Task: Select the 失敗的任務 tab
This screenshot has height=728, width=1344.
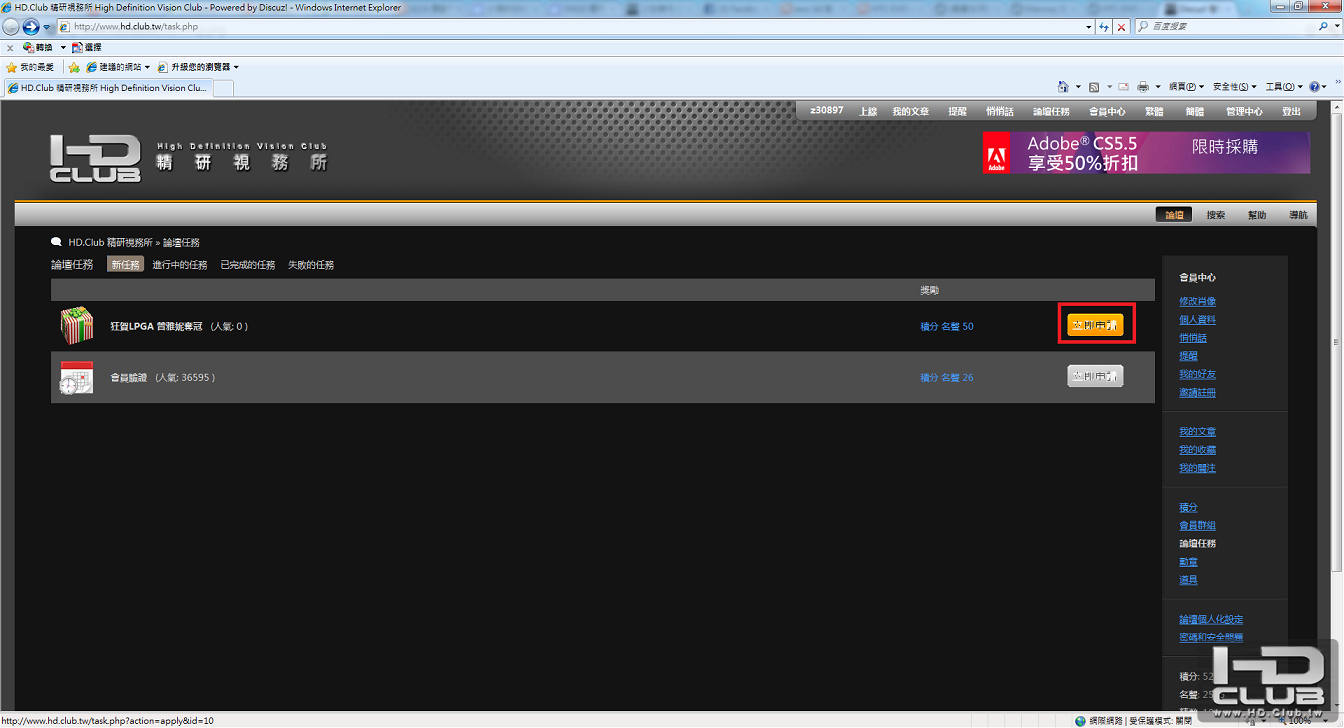Action: [311, 265]
